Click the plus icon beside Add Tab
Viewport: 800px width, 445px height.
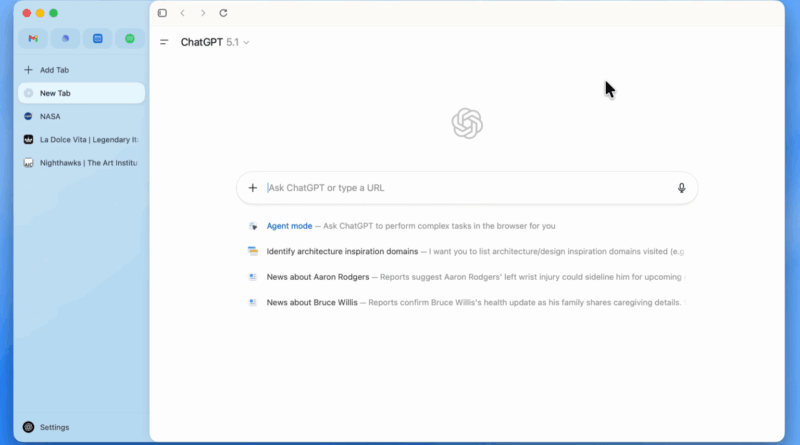tap(29, 70)
